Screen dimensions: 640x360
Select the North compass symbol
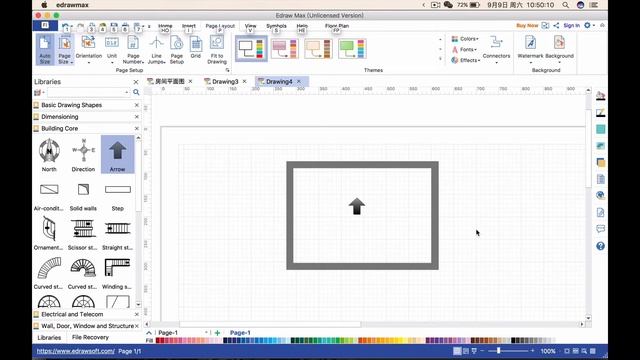coord(49,154)
